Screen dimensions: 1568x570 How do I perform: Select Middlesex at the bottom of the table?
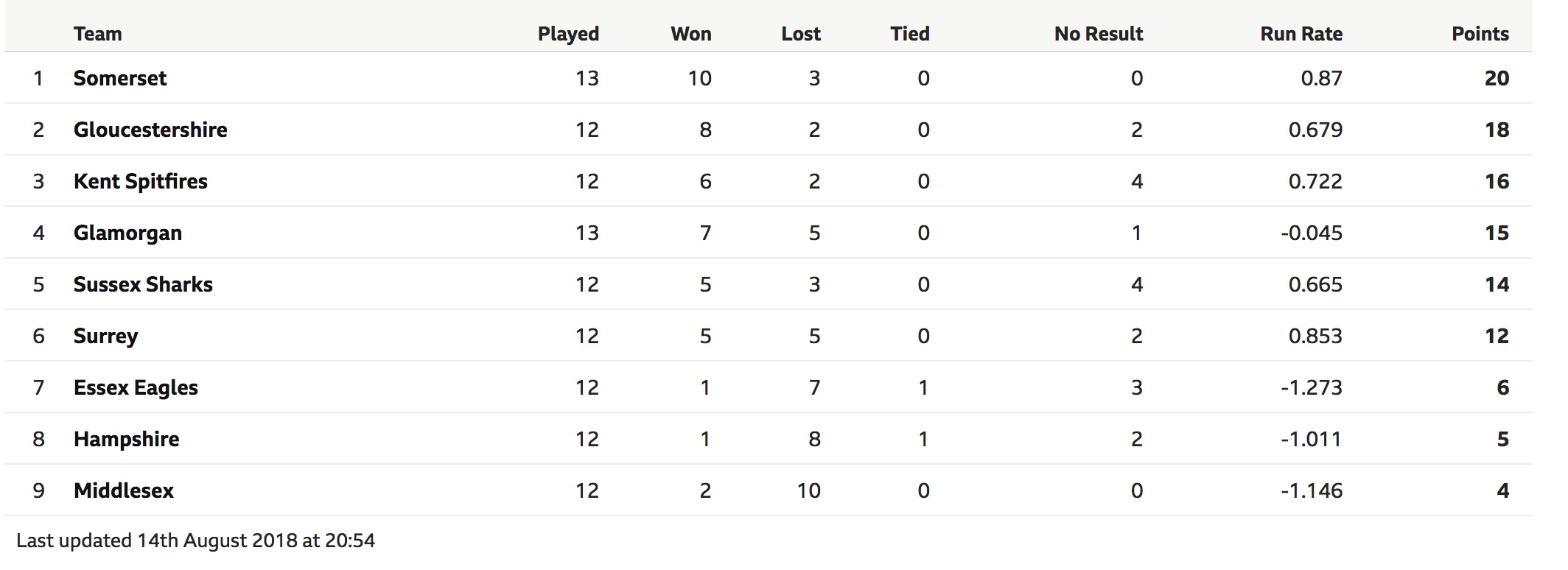tap(124, 490)
